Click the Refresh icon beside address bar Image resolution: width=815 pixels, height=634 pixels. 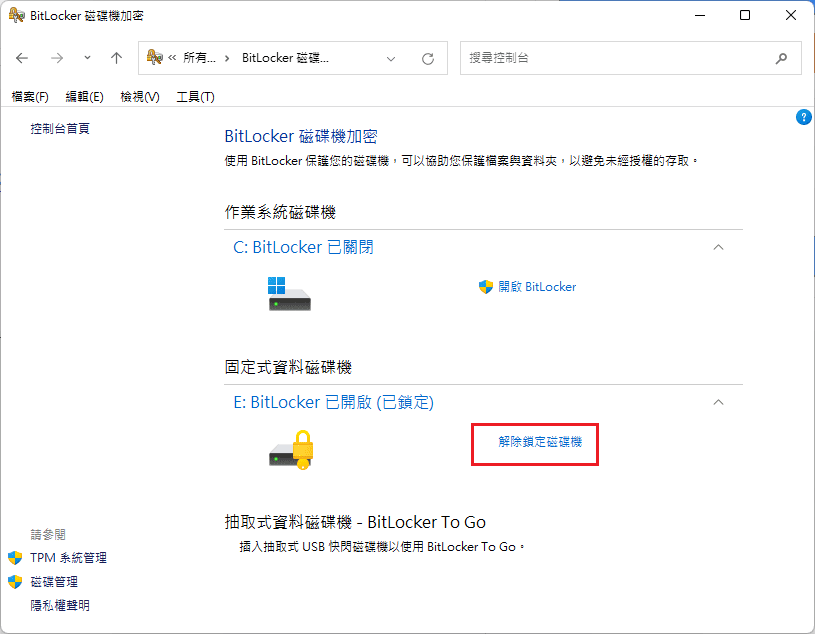pos(428,58)
